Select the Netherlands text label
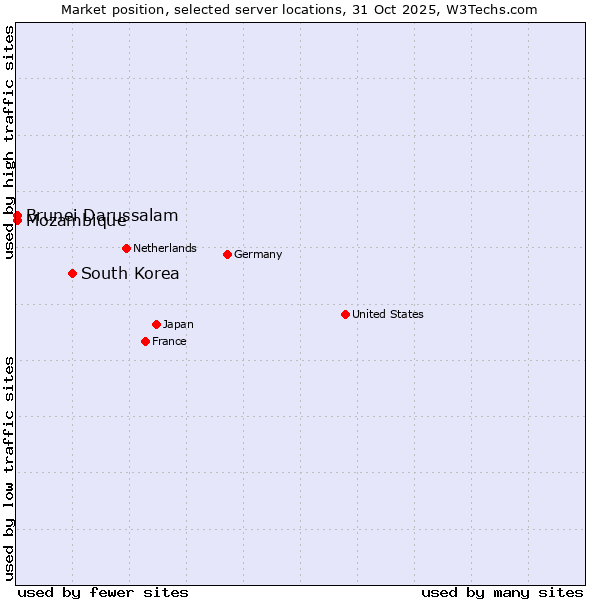The image size is (600, 600). (x=165, y=248)
